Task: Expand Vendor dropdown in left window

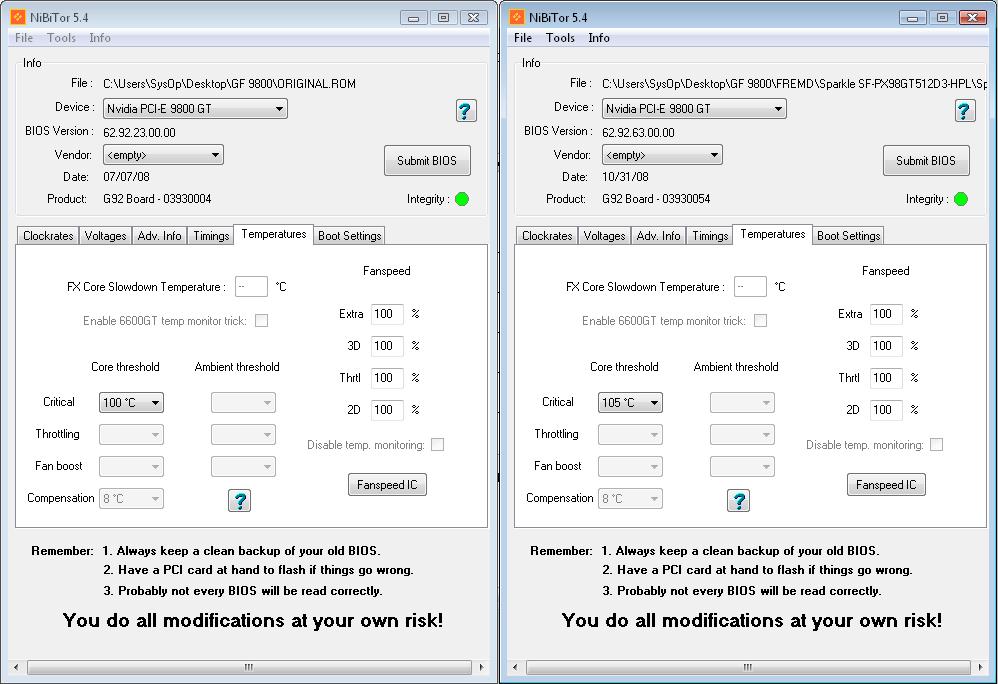Action: point(164,155)
